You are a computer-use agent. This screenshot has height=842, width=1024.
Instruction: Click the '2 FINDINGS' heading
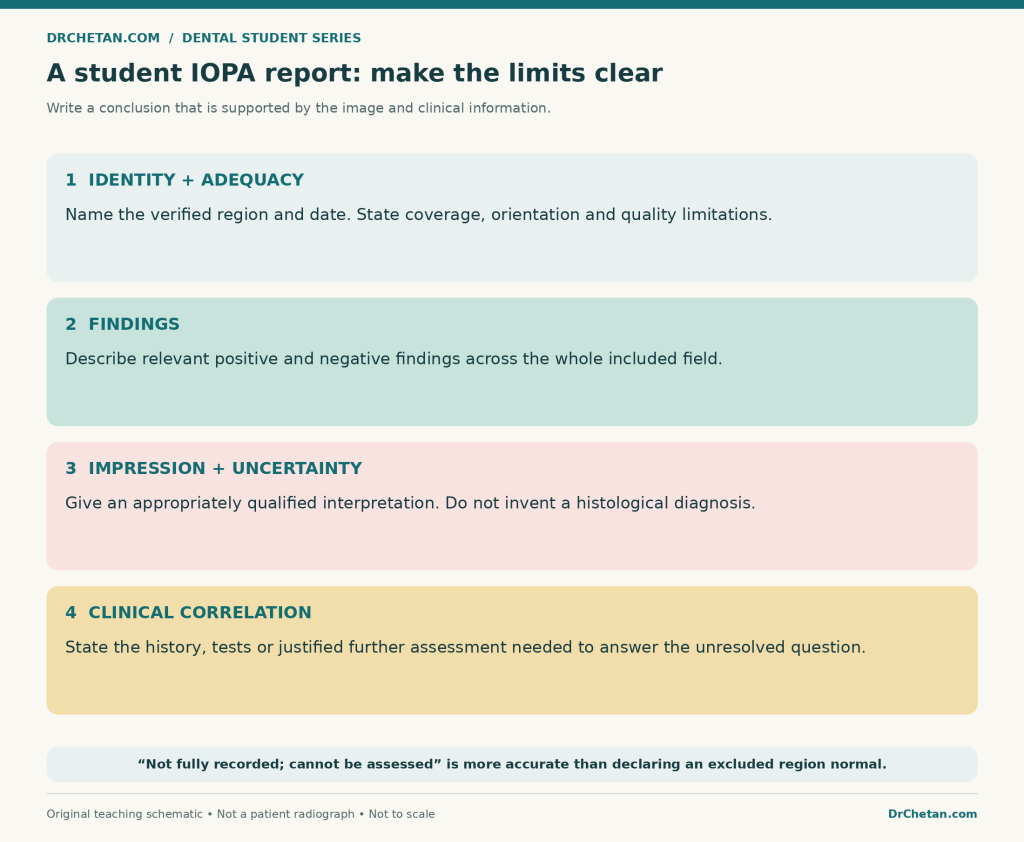[122, 324]
